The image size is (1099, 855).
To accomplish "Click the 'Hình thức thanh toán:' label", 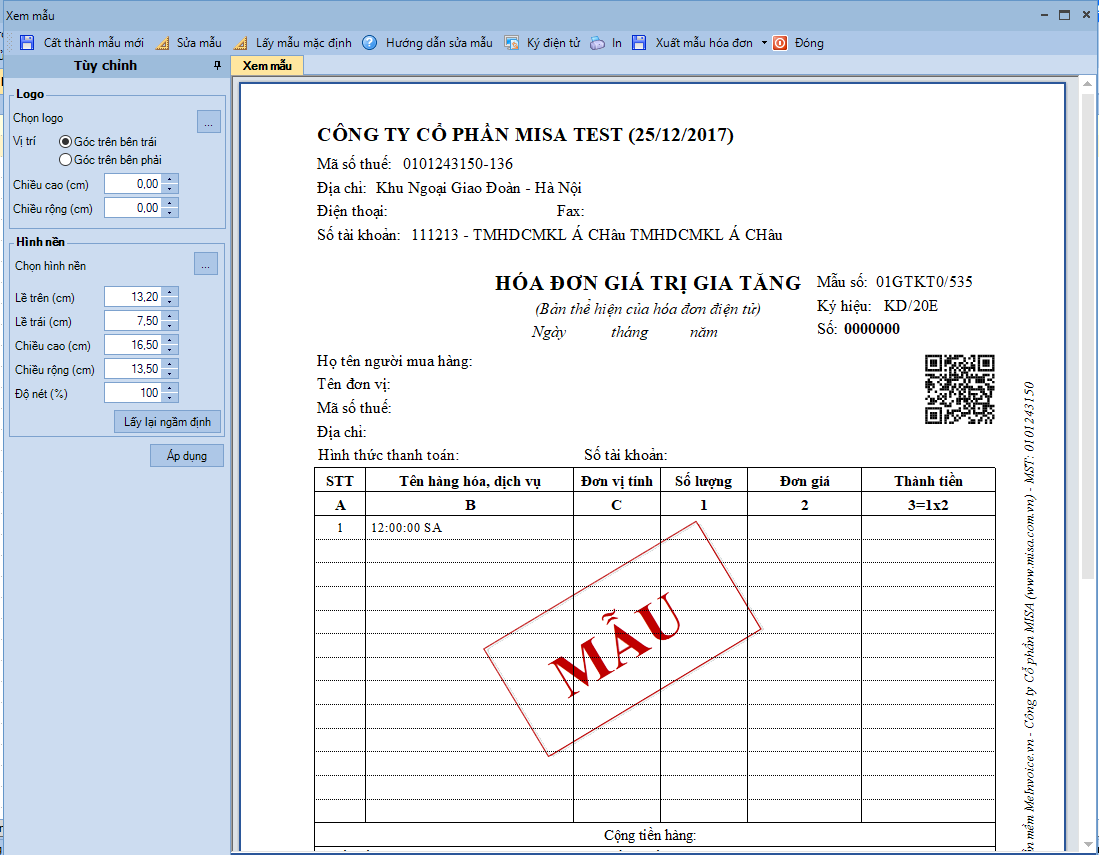I will click(388, 455).
